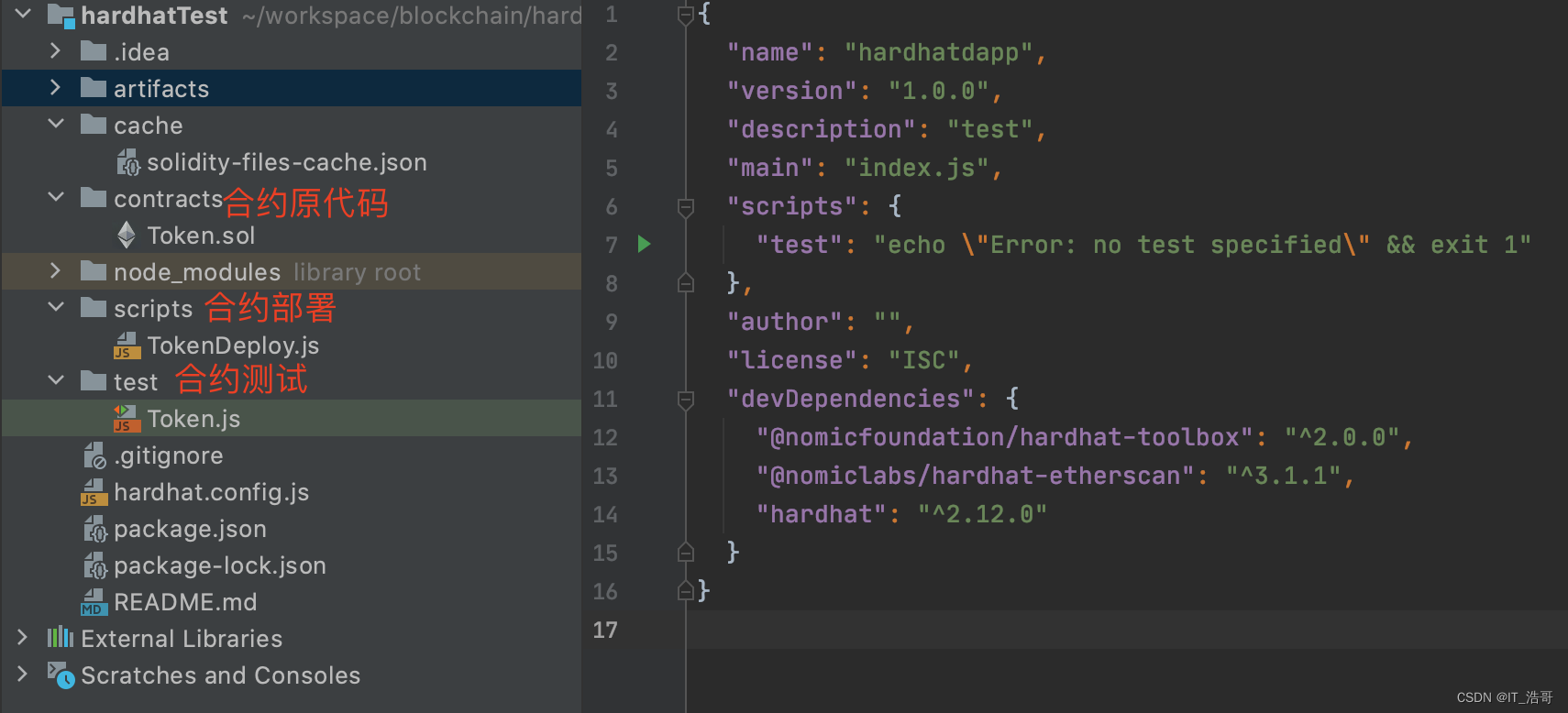Click the package.json file icon
This screenshot has width=1568, height=713.
click(94, 529)
